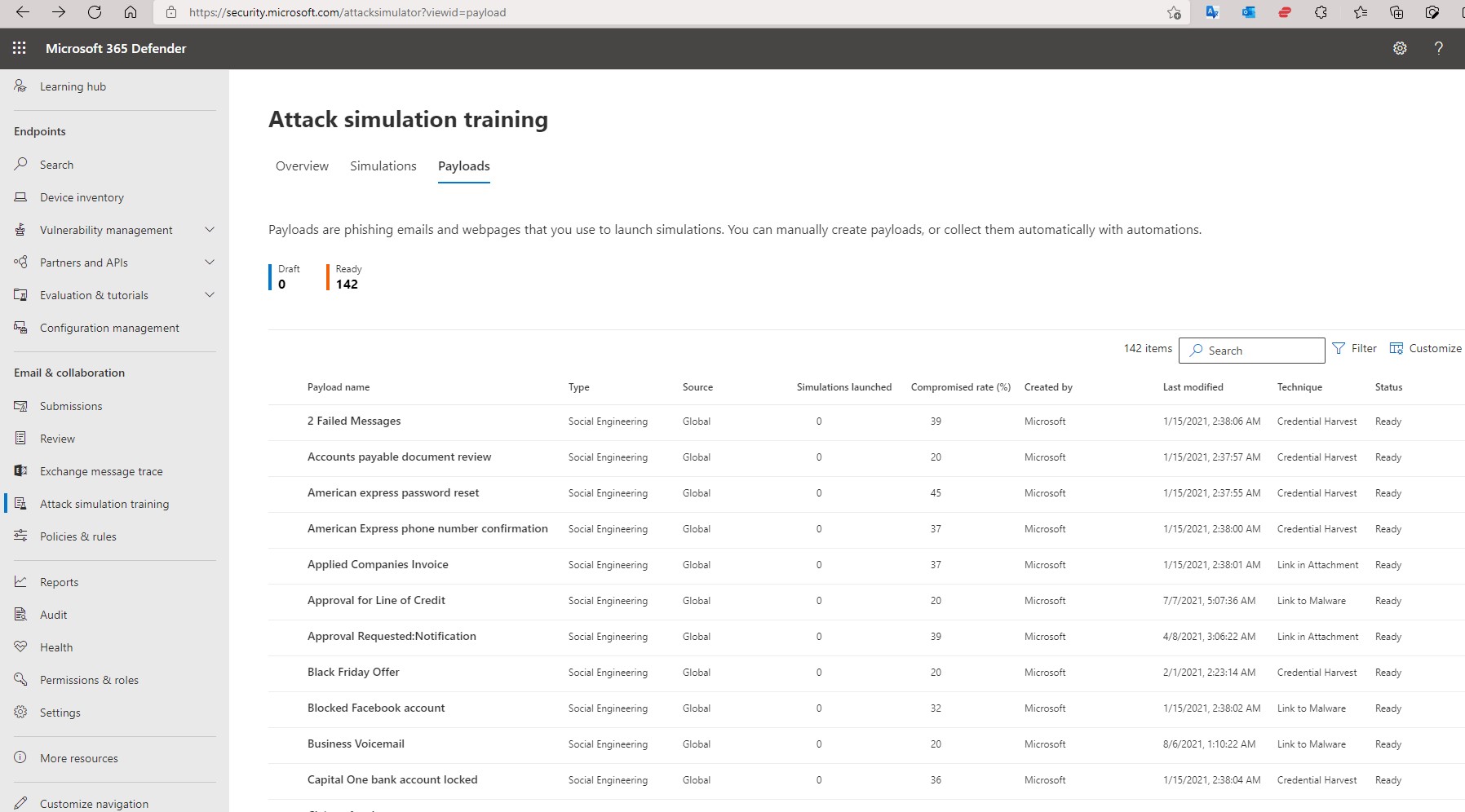
Task: Click the browser home button
Action: point(131,12)
